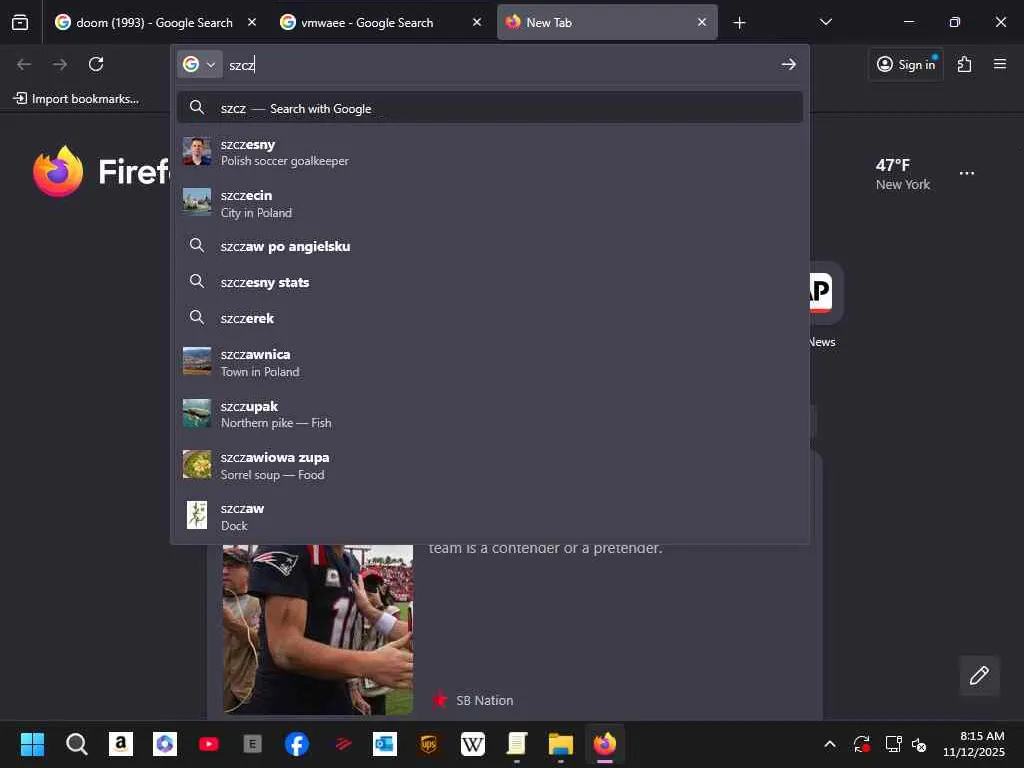Open 47°F New York weather widget

coord(903,174)
